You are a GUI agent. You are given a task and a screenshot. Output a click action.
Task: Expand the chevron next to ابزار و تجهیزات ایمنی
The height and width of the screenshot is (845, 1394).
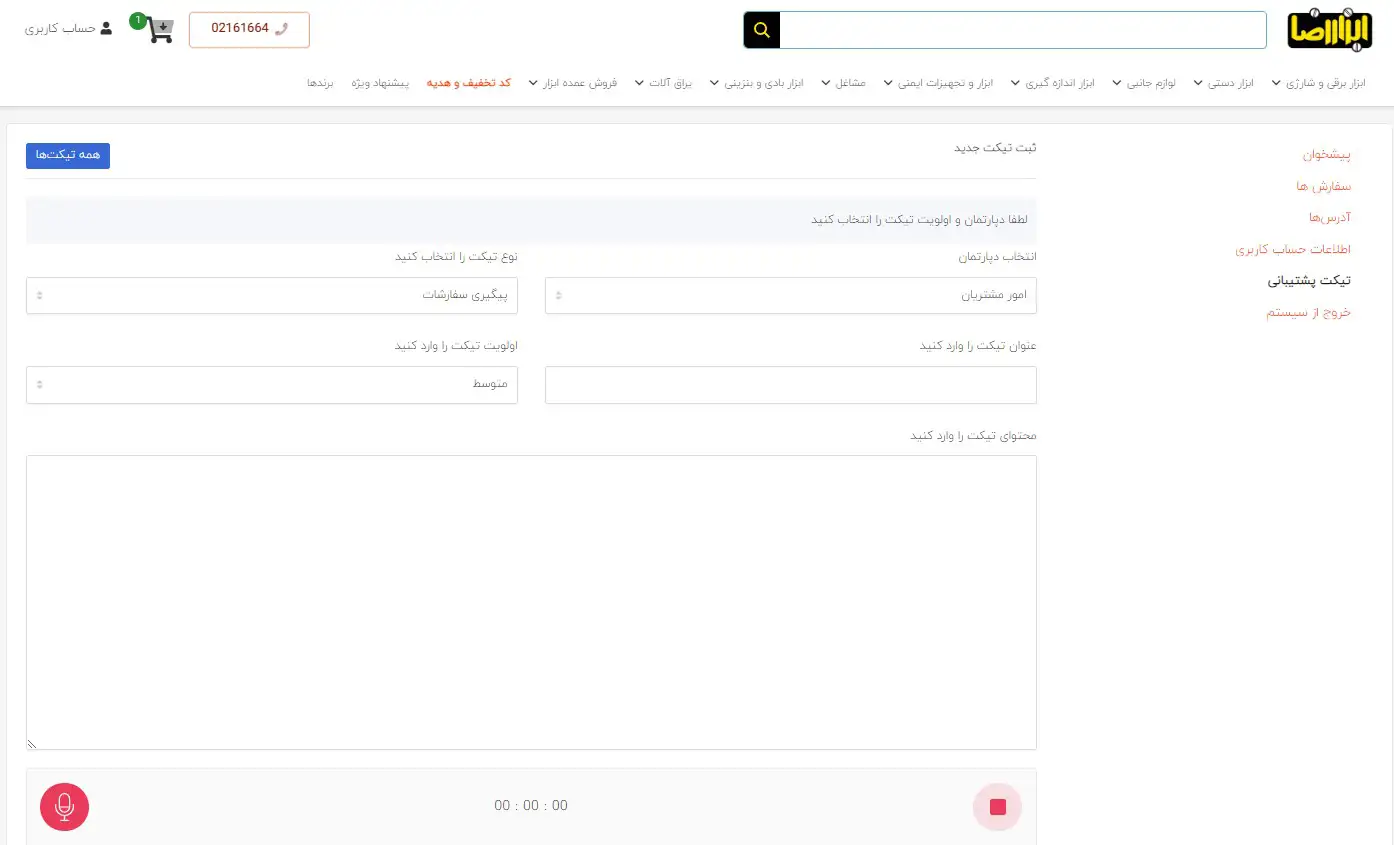click(x=888, y=83)
